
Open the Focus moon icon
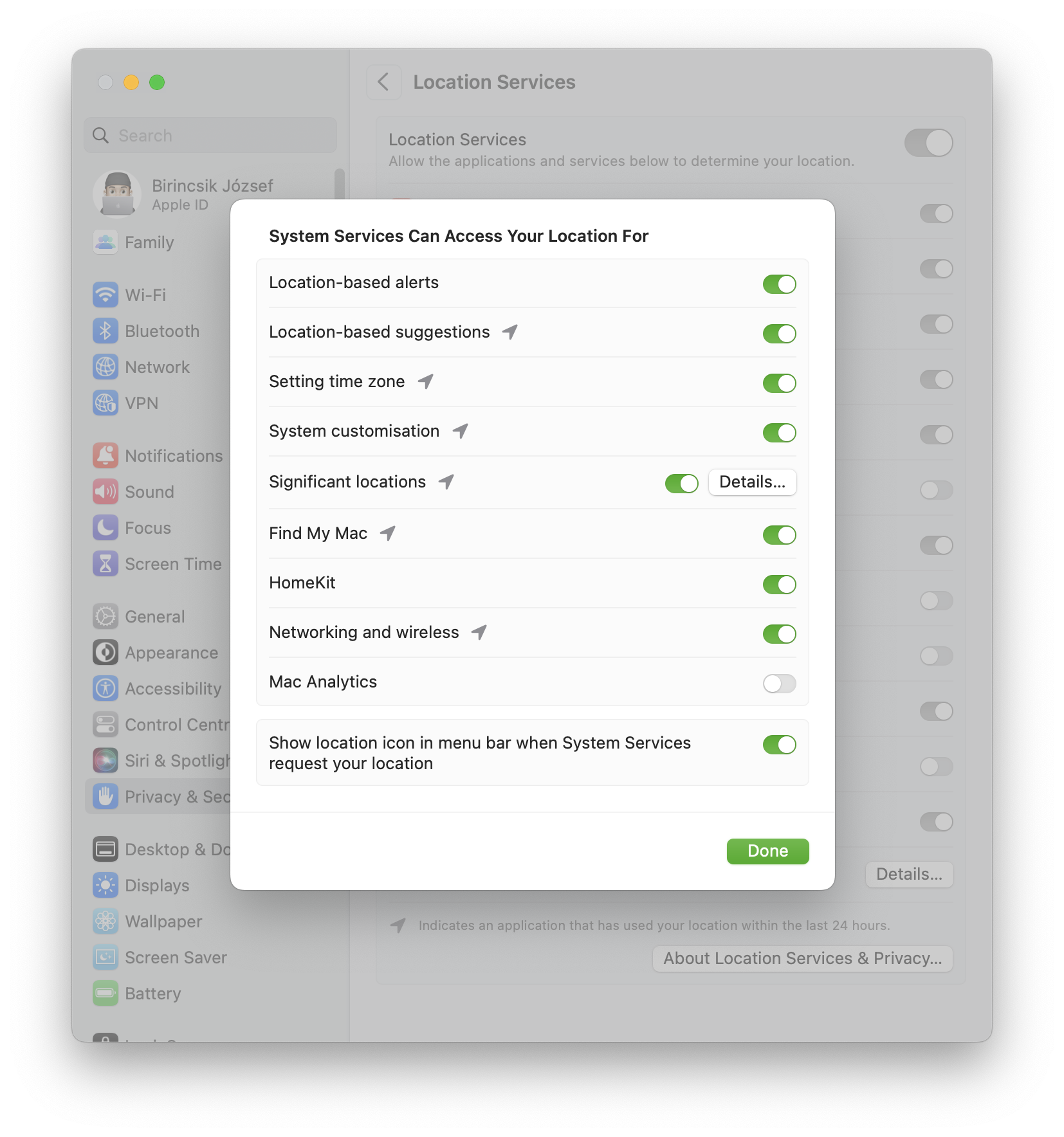pos(105,528)
